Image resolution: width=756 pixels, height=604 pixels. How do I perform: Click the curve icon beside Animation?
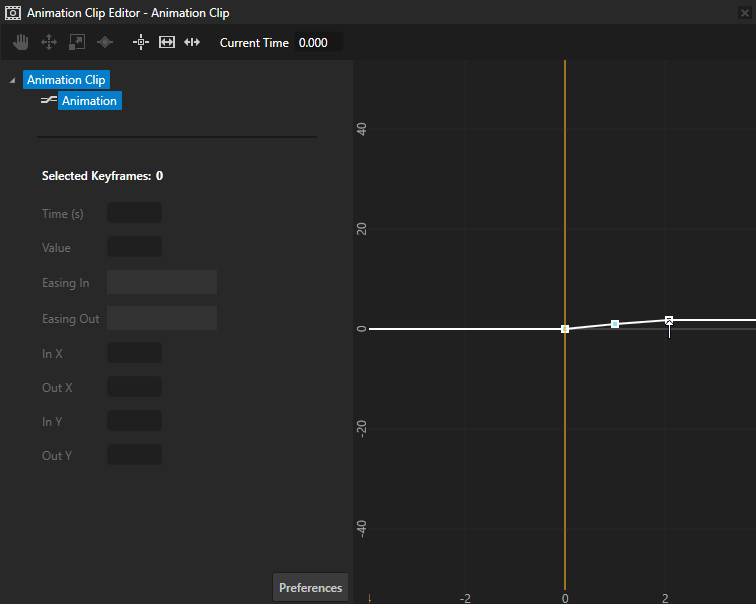click(x=47, y=101)
